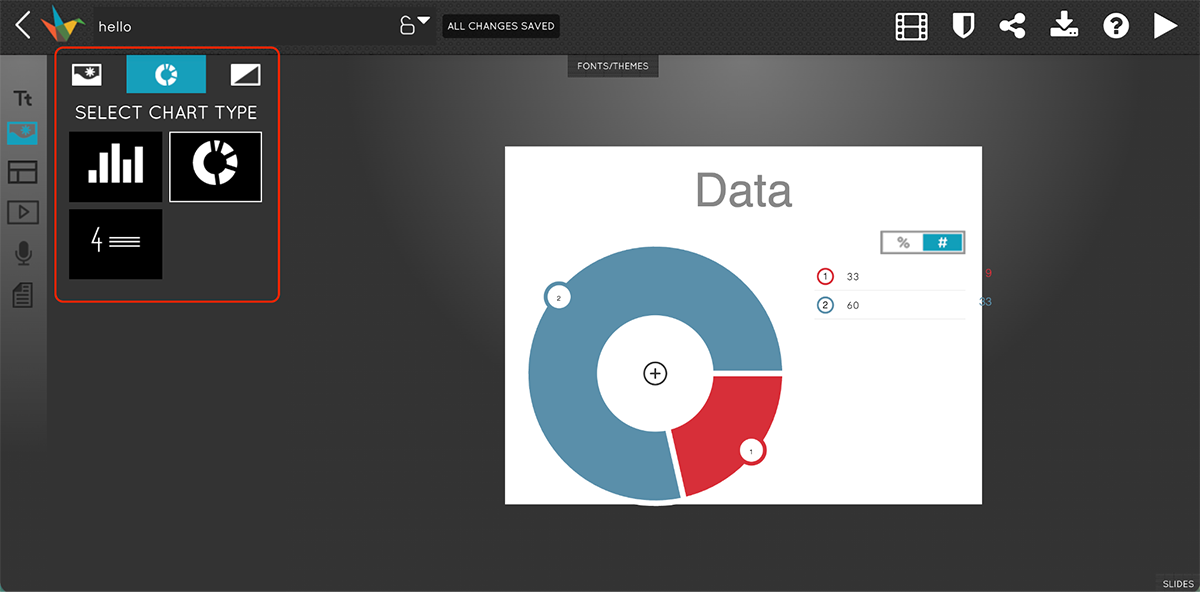Switch to the image chart tab

85,73
